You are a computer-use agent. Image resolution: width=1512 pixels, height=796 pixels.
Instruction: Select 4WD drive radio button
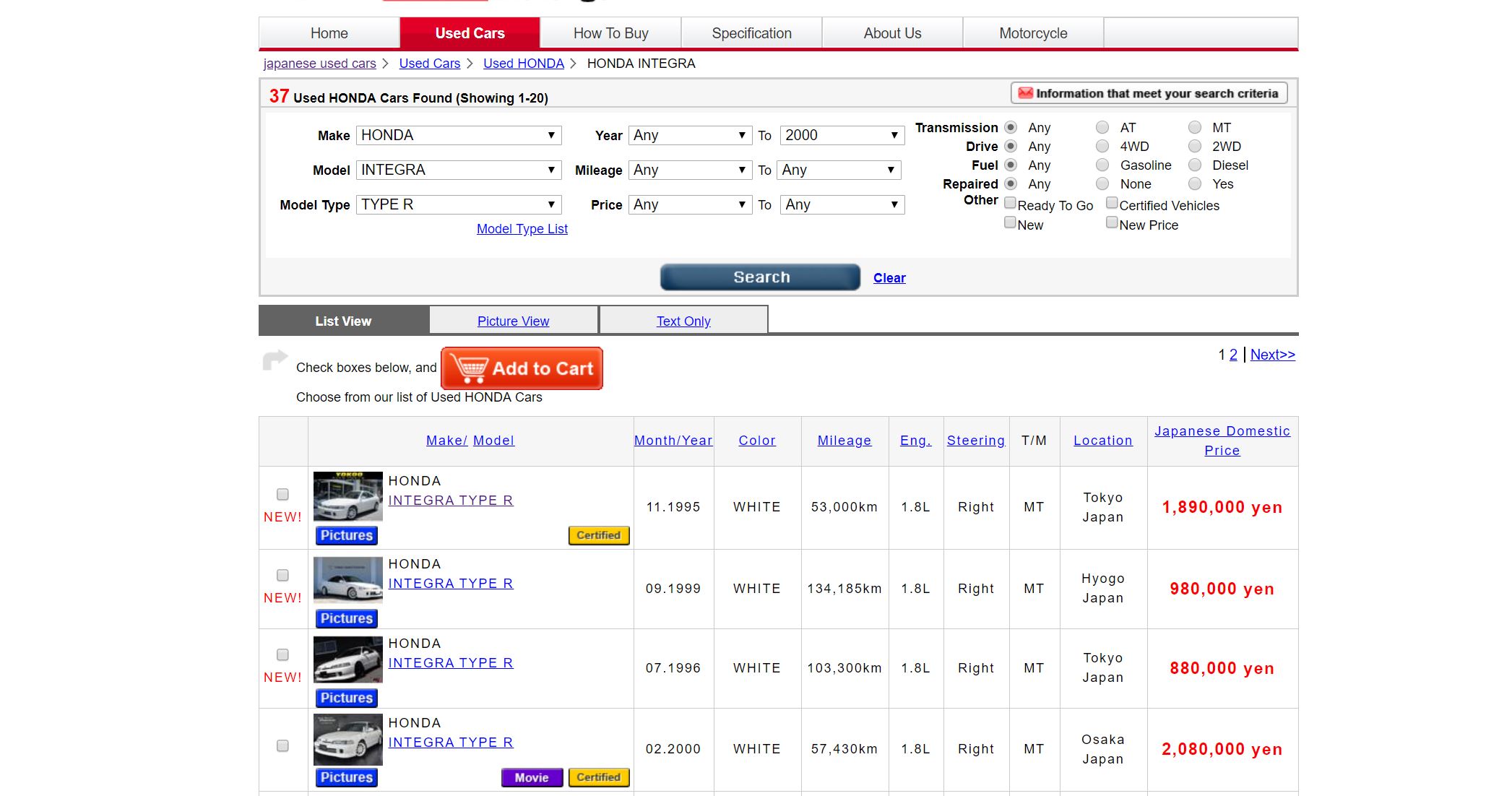coord(1102,146)
